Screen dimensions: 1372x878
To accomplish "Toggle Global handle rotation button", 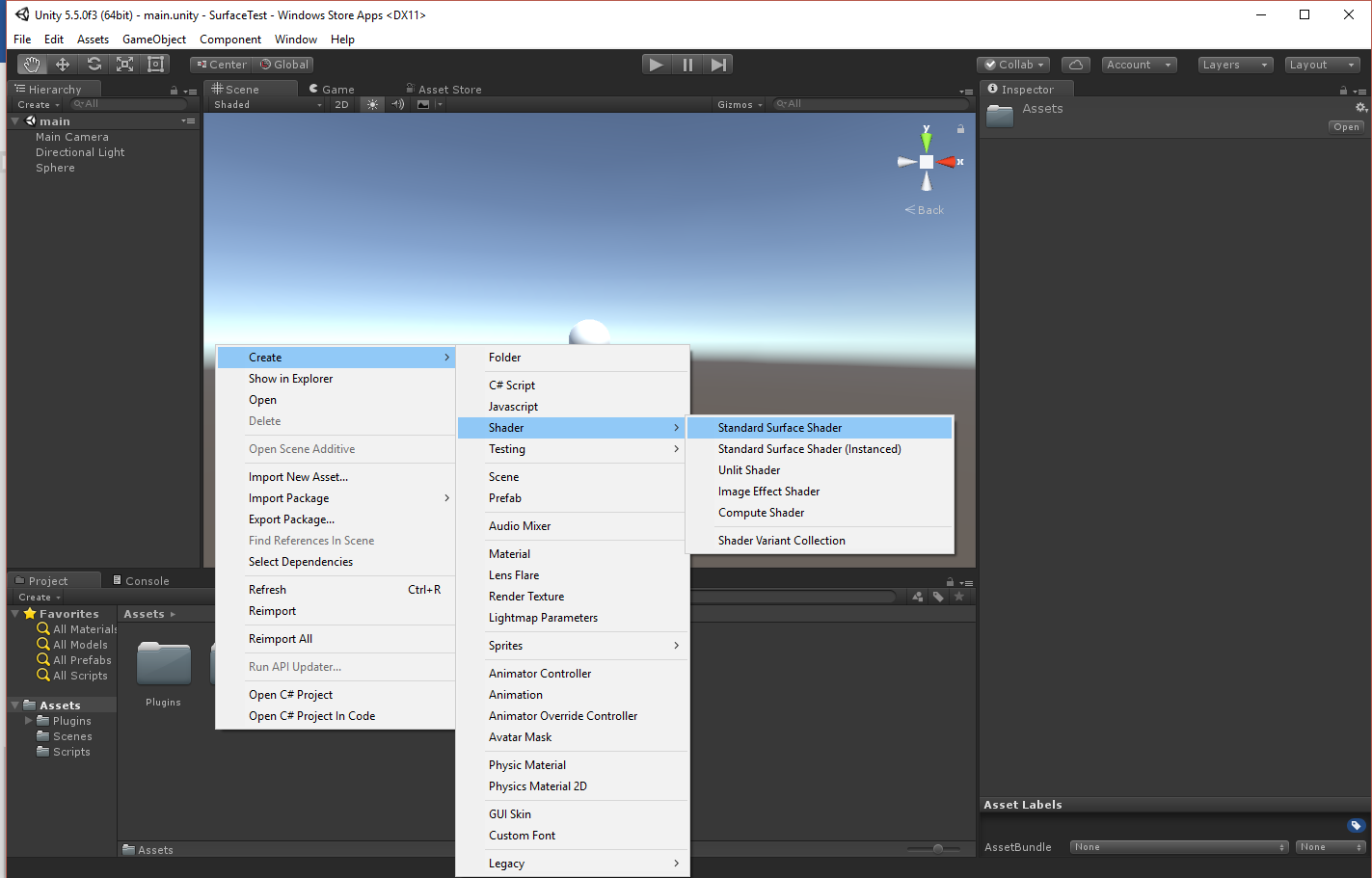I will pos(283,65).
